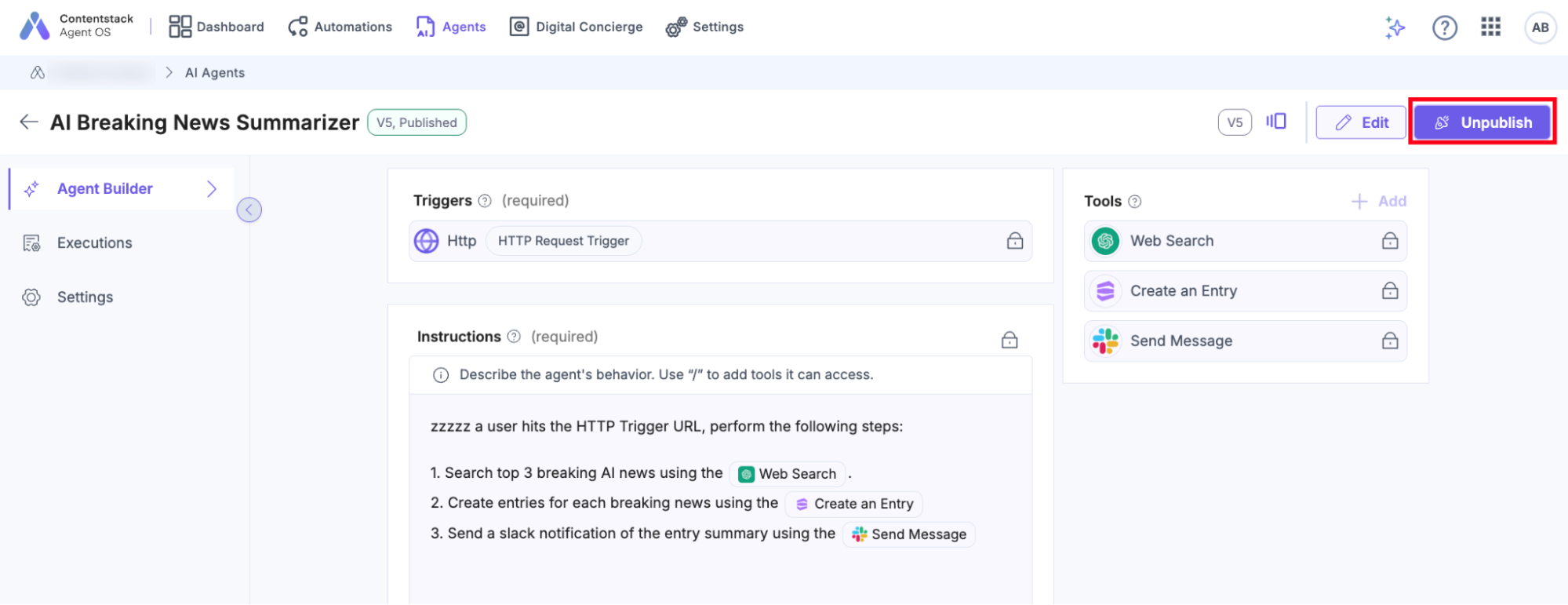Click the AB user avatar
Image resolution: width=1568 pixels, height=605 pixels.
click(x=1540, y=27)
